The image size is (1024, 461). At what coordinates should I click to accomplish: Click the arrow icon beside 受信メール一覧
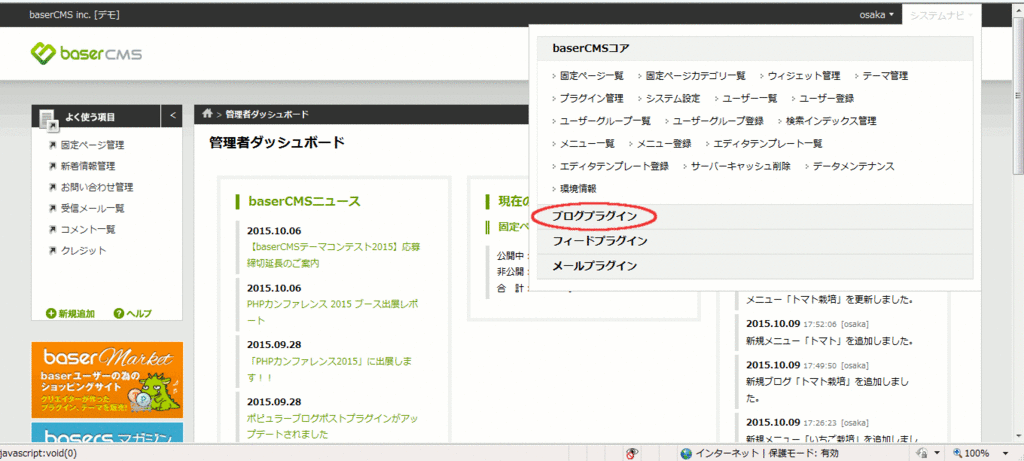53,208
